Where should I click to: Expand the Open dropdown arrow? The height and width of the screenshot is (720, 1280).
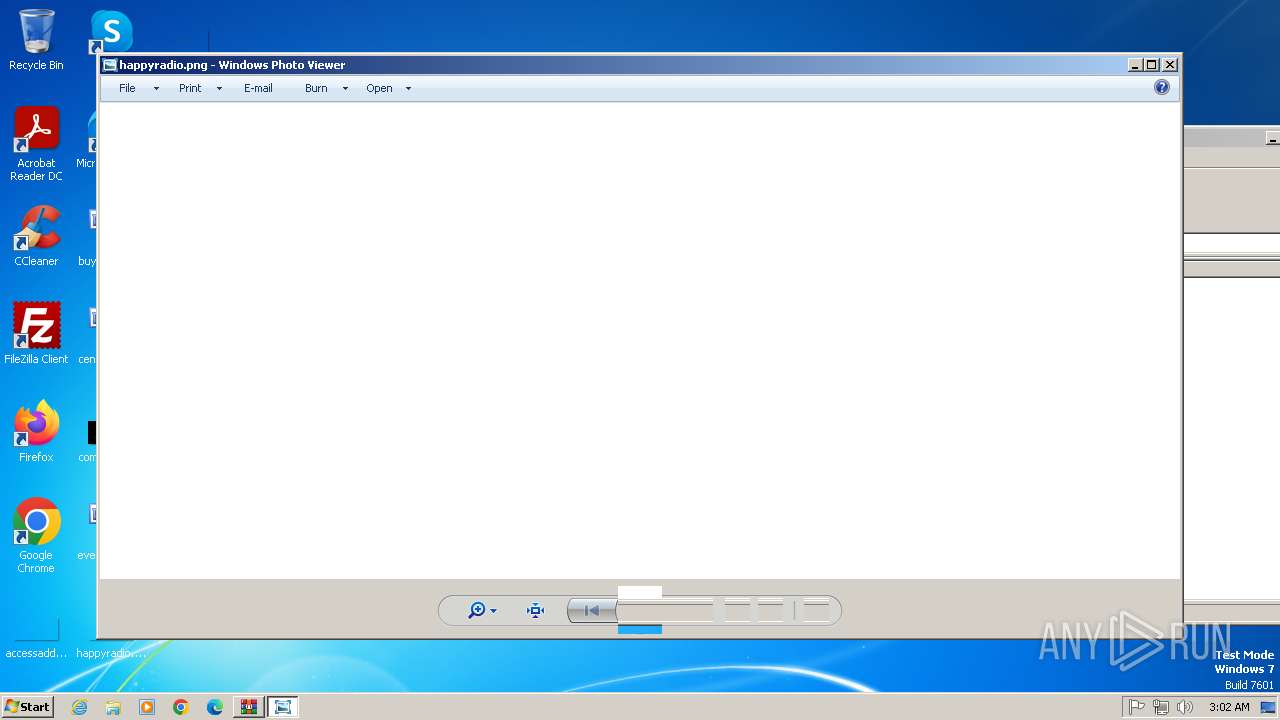tap(408, 89)
